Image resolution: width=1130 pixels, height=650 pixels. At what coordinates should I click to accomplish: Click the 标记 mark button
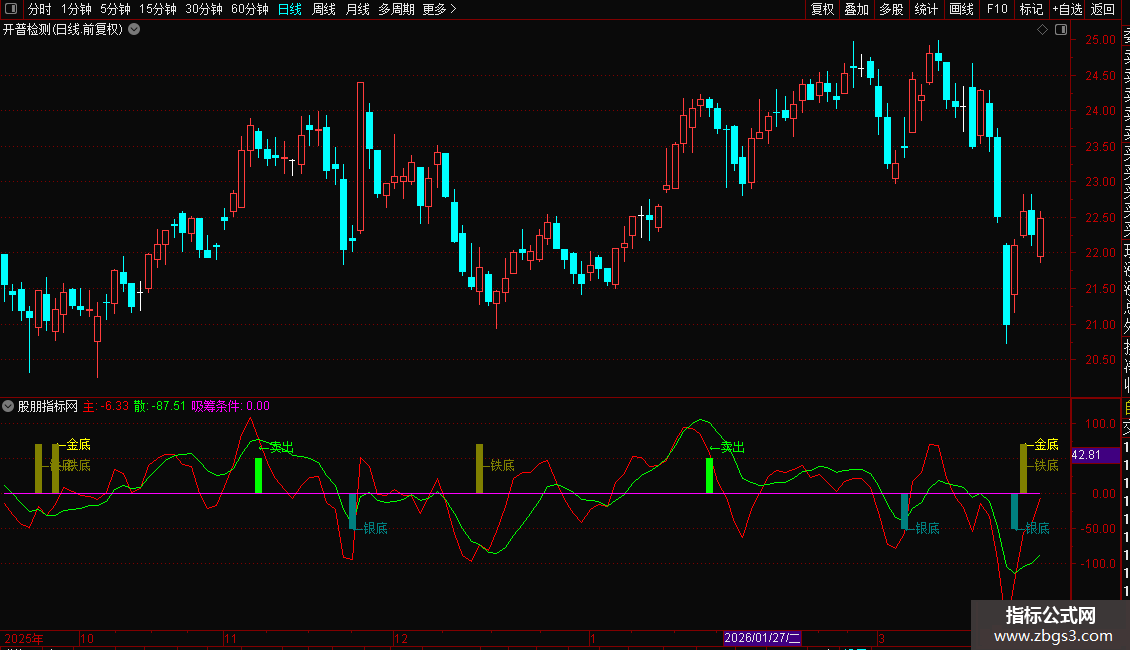1031,9
